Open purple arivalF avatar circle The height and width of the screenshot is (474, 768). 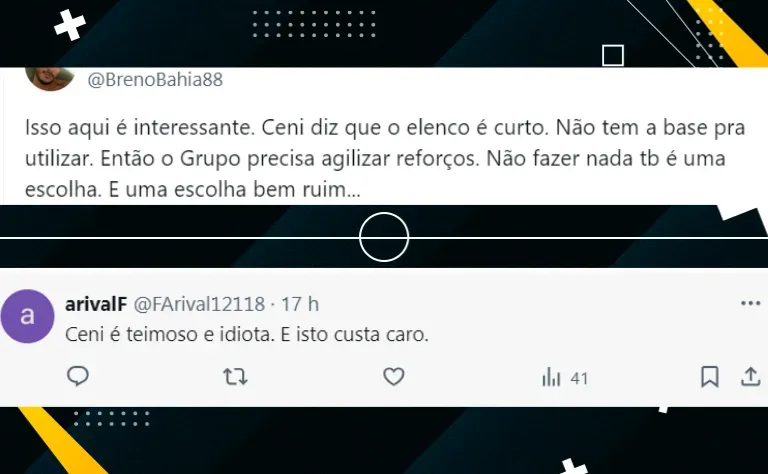coord(27,316)
